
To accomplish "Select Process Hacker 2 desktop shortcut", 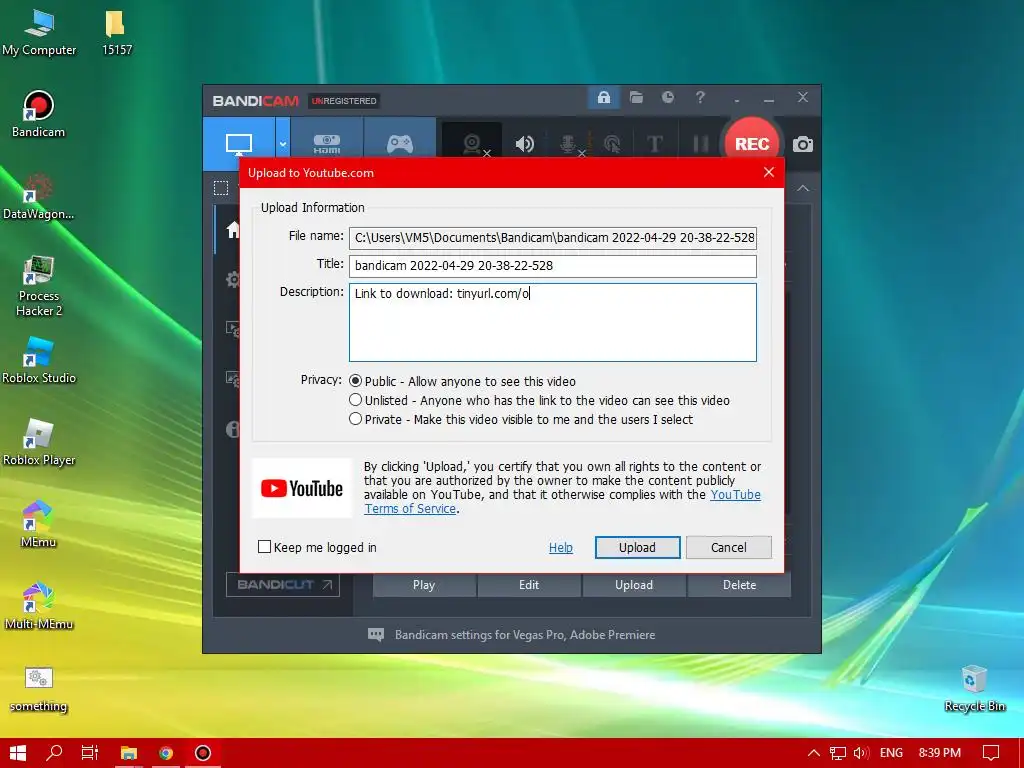I will click(39, 286).
